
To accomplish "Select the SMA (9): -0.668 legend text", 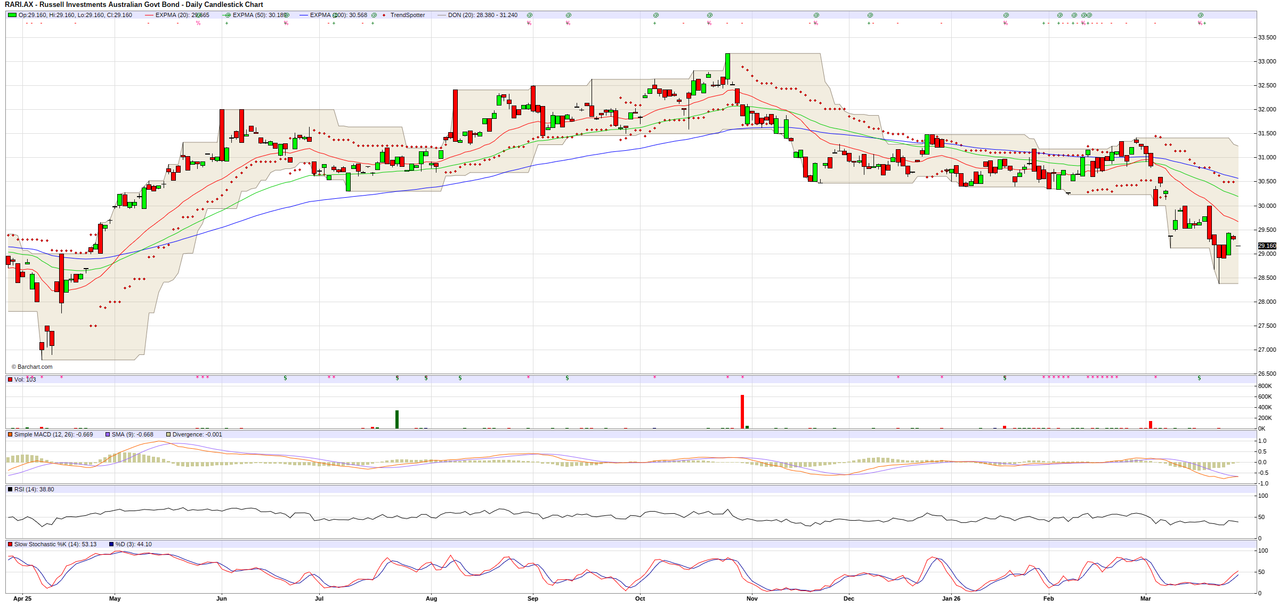I will [135, 434].
